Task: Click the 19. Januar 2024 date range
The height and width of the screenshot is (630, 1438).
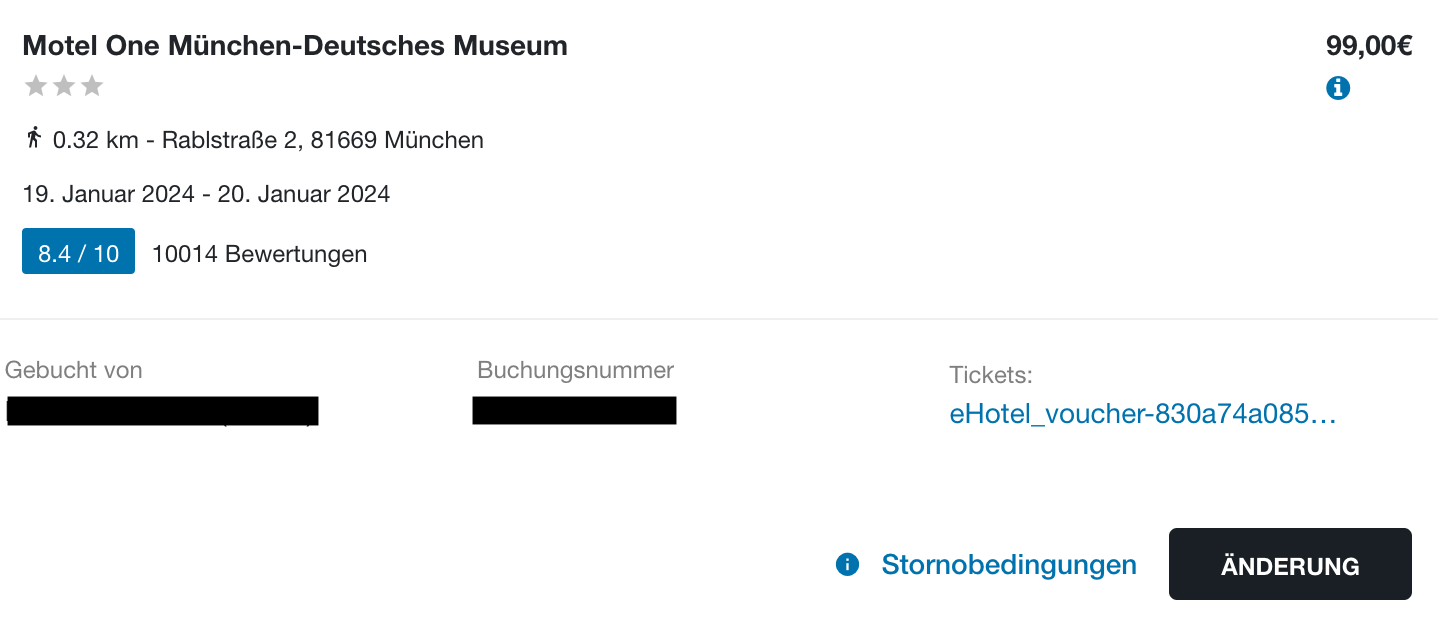Action: click(x=206, y=194)
